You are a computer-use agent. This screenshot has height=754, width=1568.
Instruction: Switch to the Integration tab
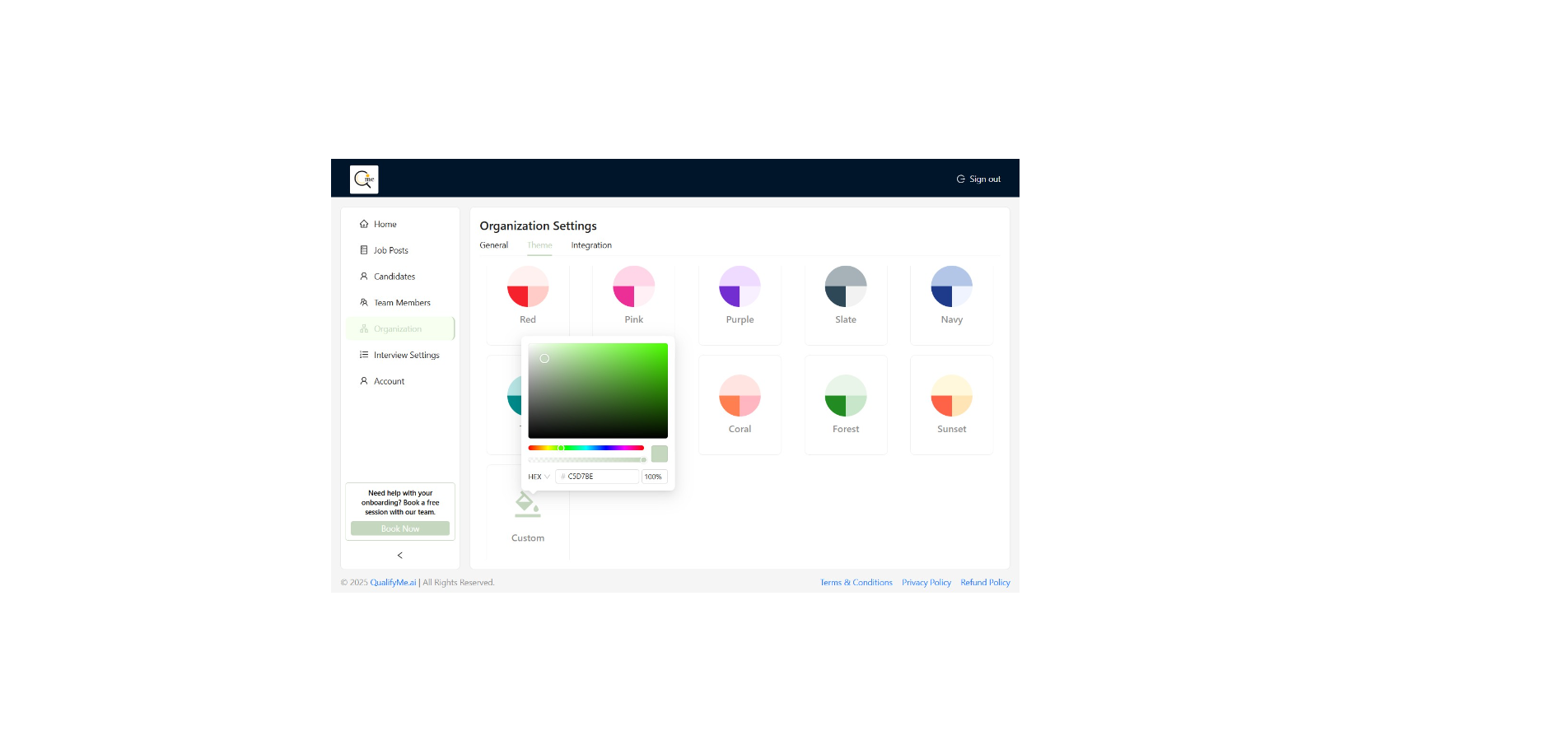coord(591,245)
